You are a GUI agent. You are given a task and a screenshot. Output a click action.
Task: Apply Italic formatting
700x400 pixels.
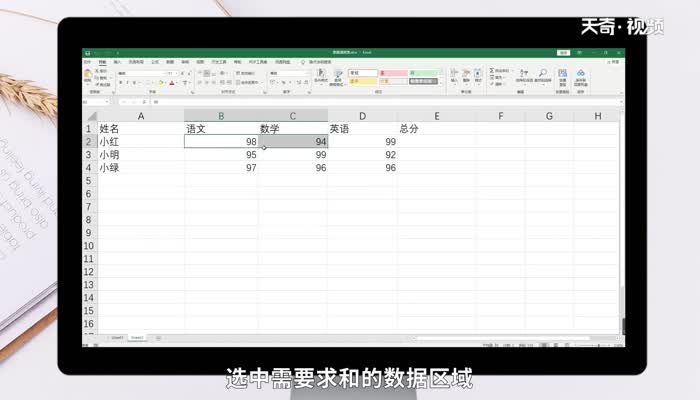pos(127,83)
